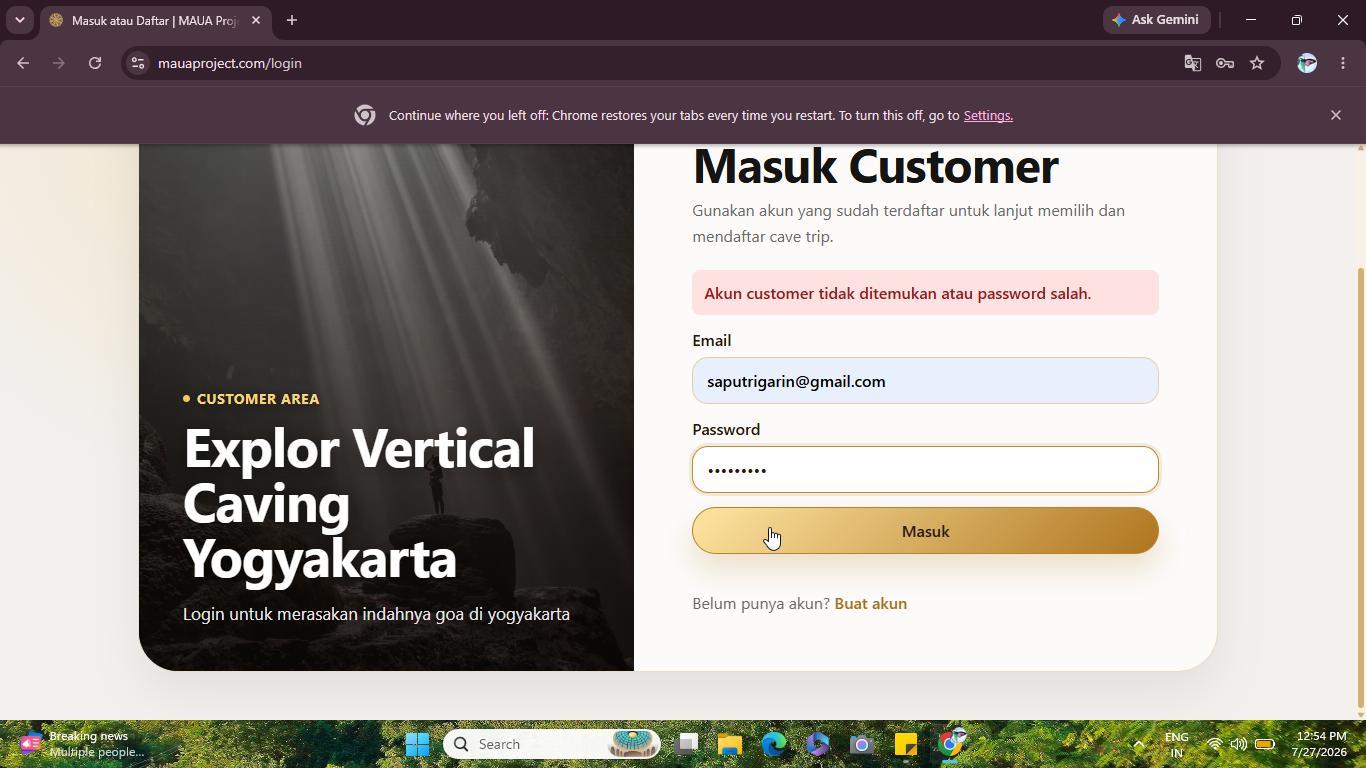1366x768 pixels.
Task: Restore down the Chrome window
Action: point(1297,20)
